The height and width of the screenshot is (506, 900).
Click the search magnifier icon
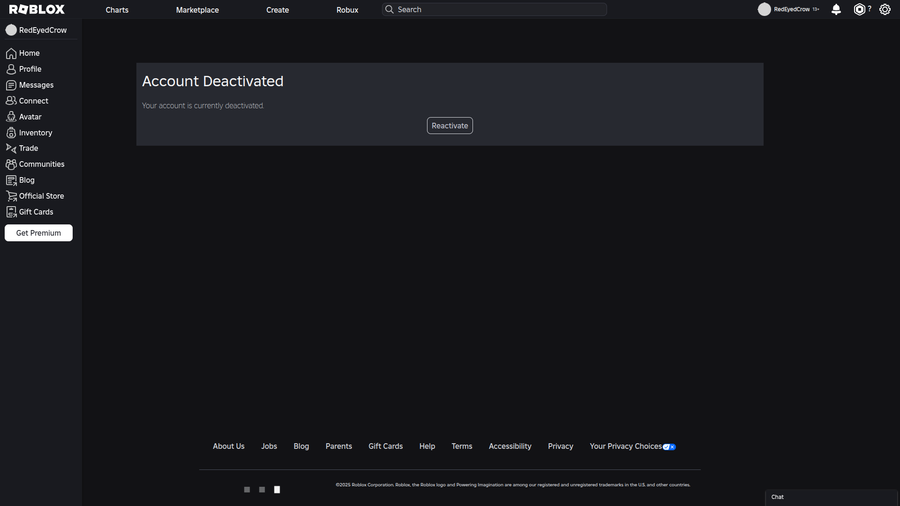(x=389, y=9)
